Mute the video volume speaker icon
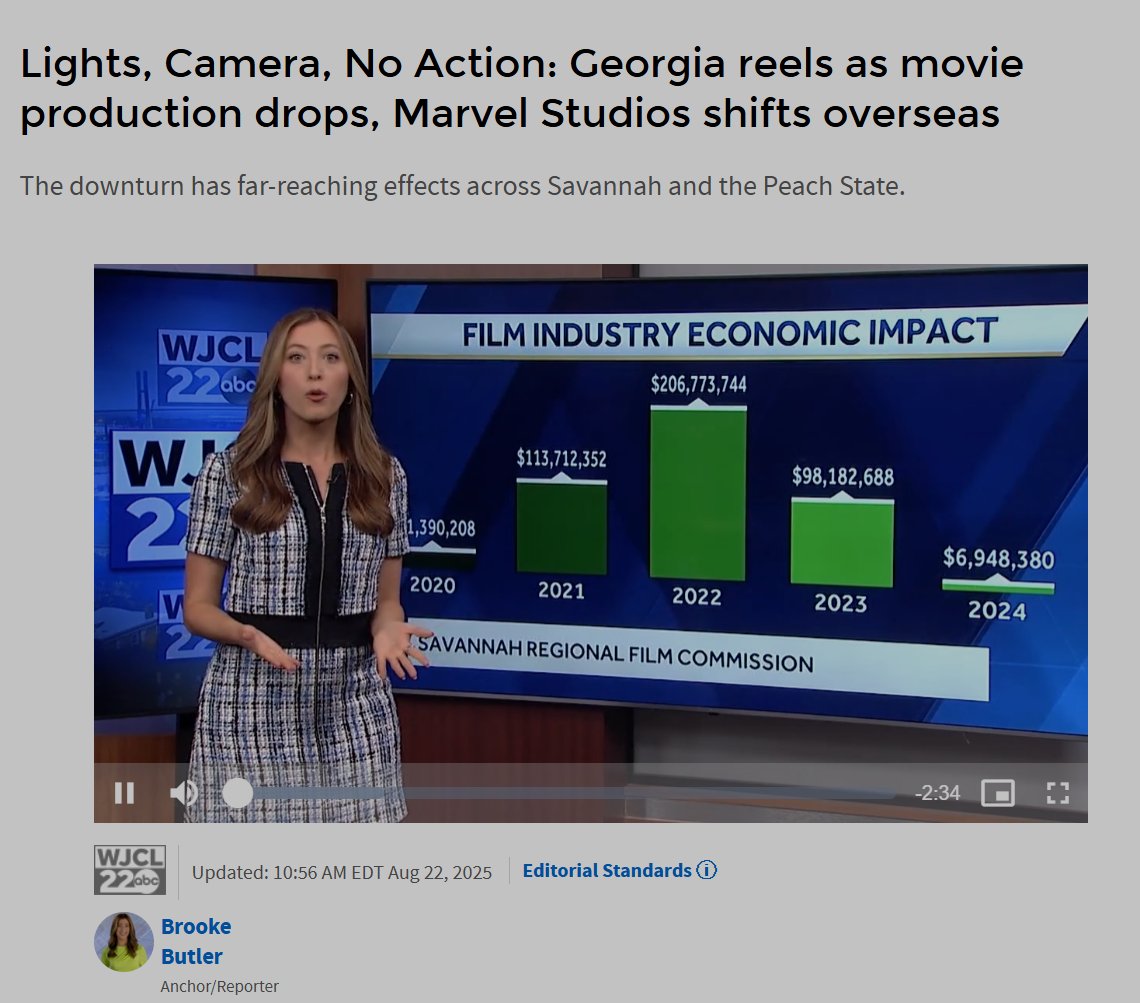Viewport: 1140px width, 1003px height. (183, 792)
